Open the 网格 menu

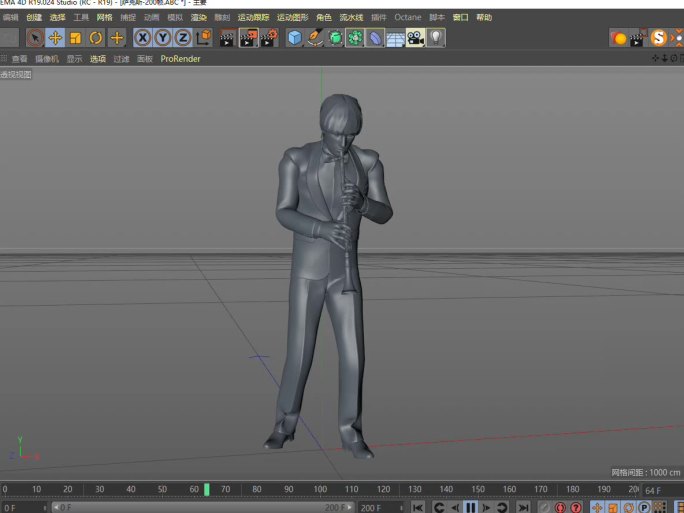[104, 17]
